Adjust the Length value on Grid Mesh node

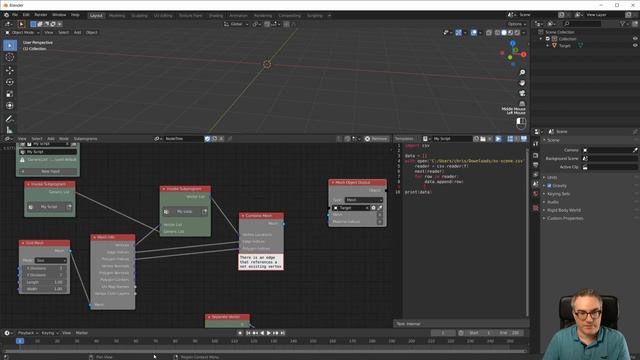[44, 282]
